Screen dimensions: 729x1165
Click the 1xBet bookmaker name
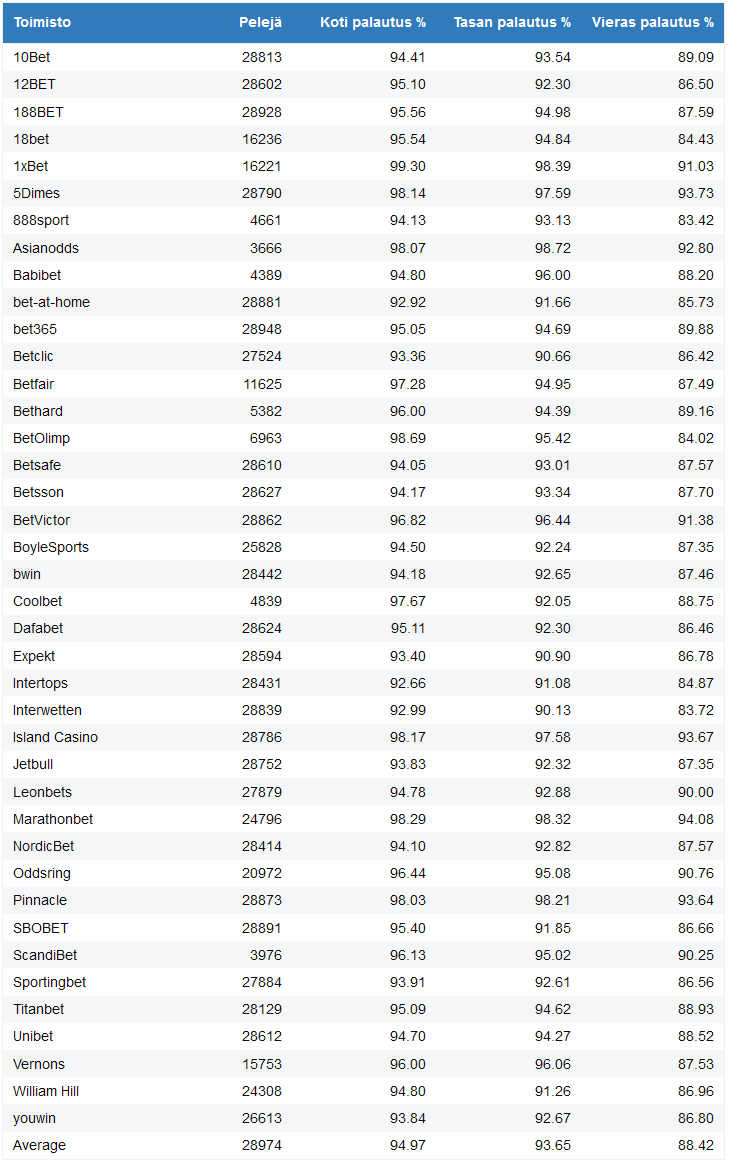pos(31,166)
